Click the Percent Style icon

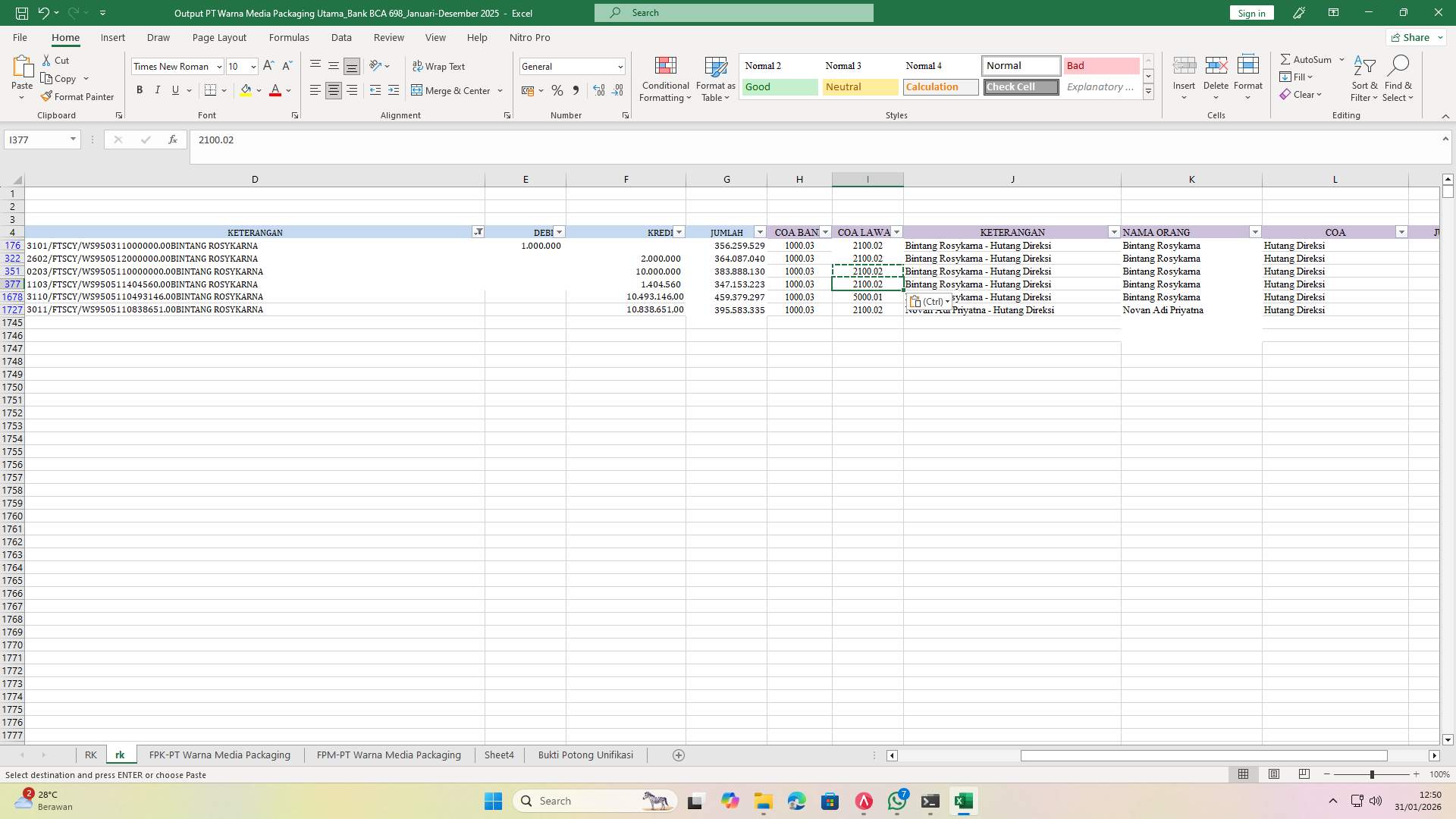(x=557, y=90)
